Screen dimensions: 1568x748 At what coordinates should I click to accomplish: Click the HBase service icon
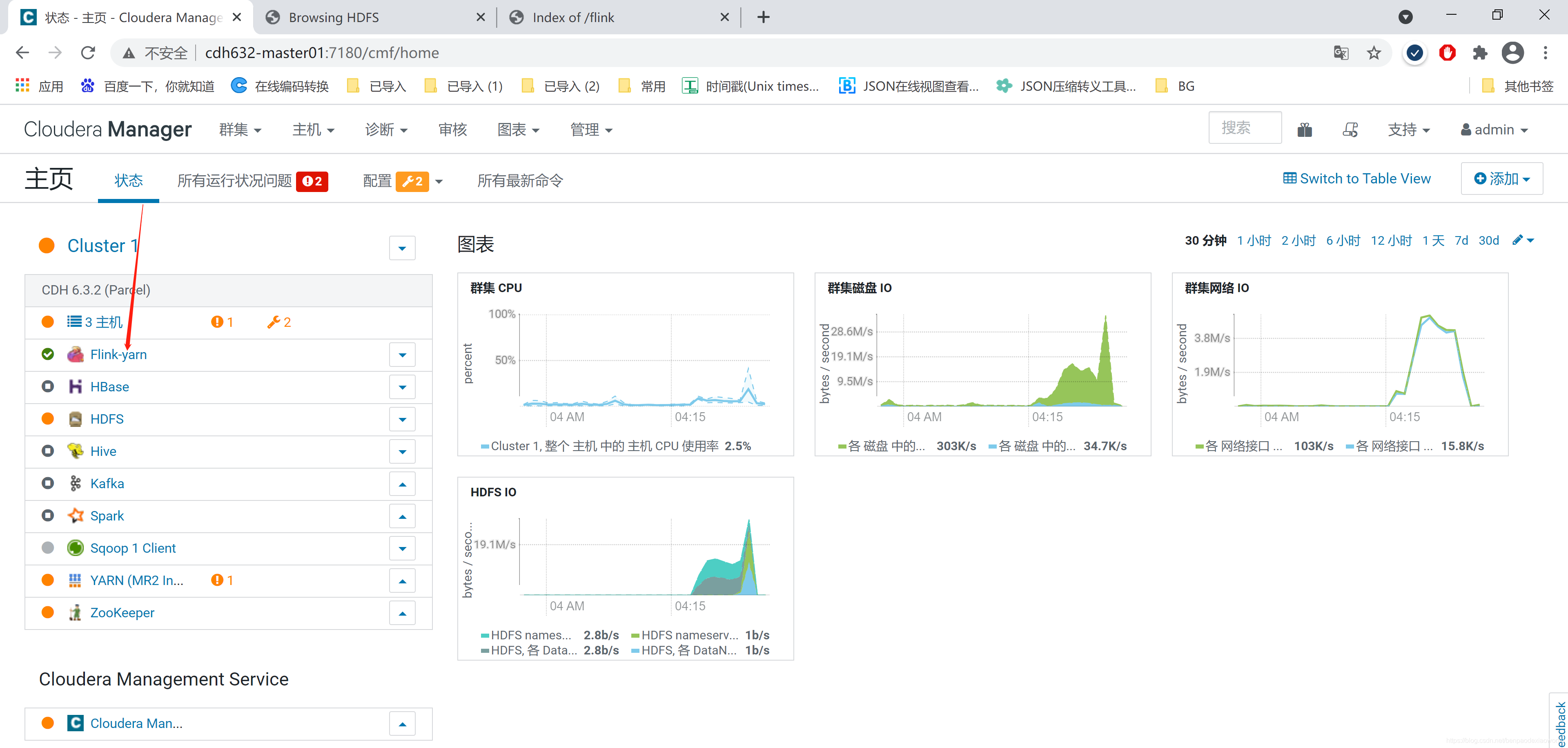tap(76, 387)
